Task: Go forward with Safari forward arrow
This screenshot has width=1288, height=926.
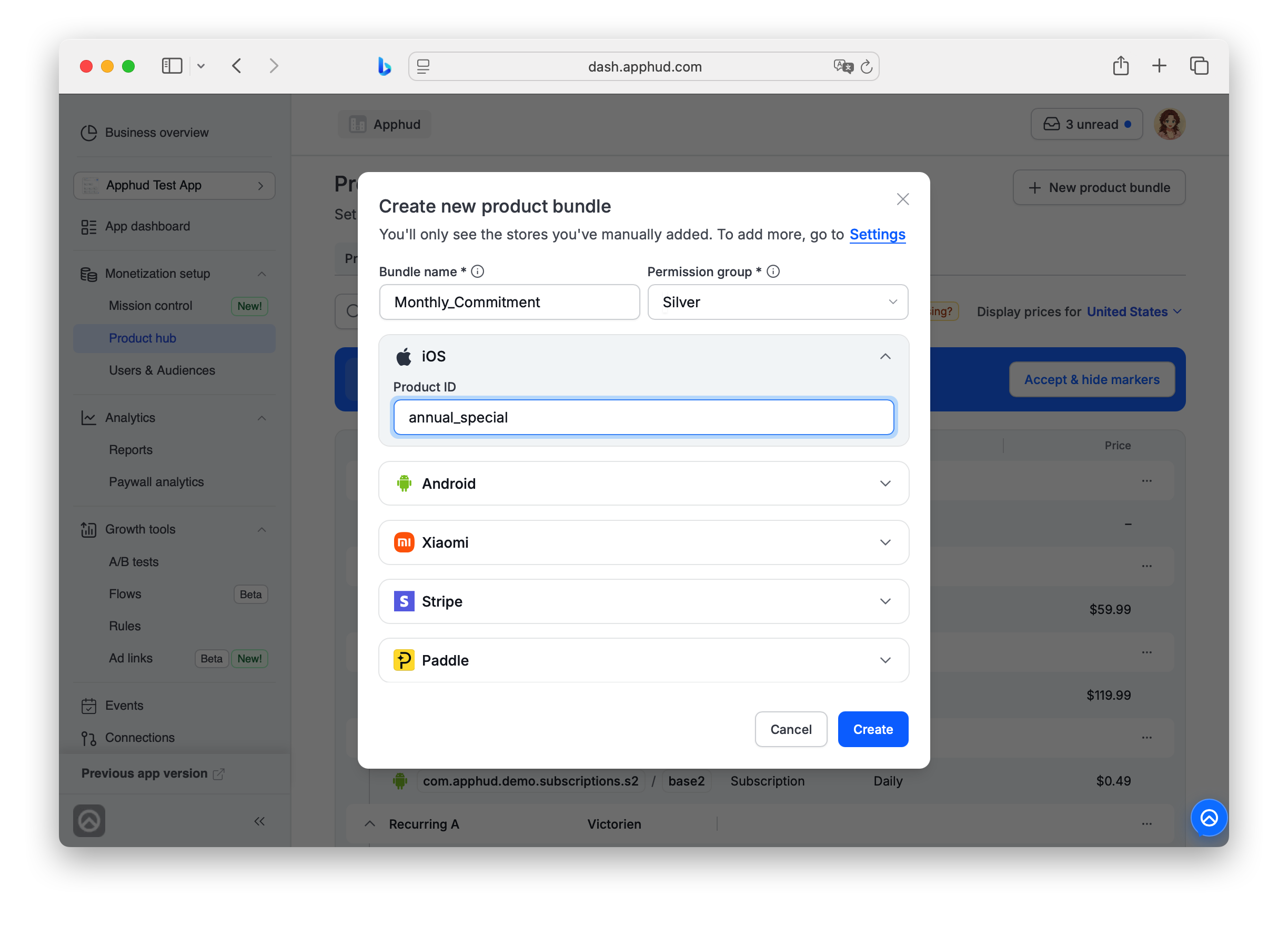Action: (274, 66)
